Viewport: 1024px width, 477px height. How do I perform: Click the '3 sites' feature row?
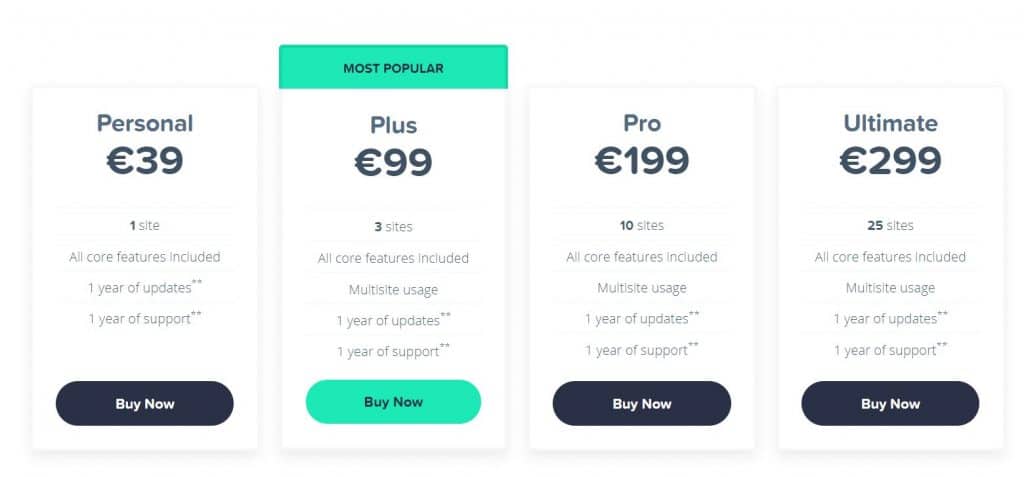(x=393, y=227)
